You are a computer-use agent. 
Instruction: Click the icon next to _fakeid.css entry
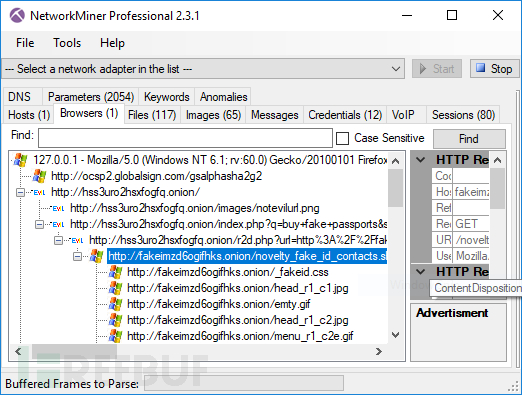115,272
